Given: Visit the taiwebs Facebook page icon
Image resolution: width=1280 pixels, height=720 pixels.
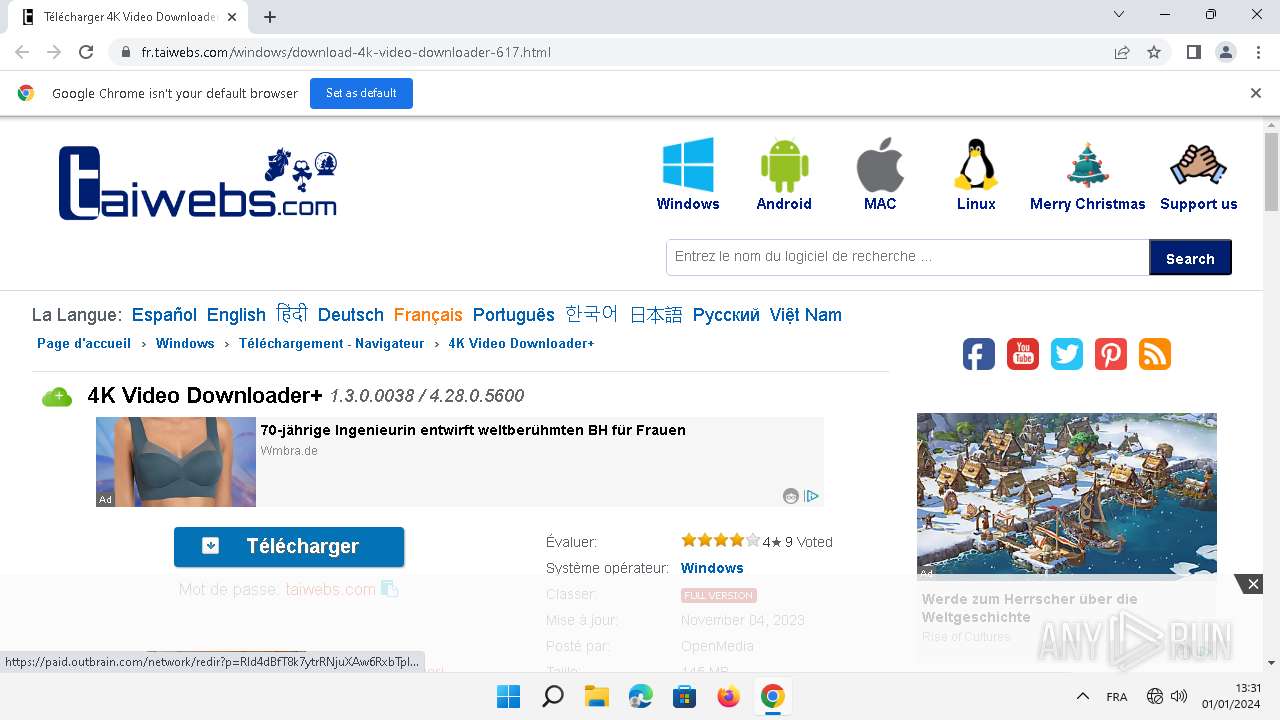Looking at the screenshot, I should (979, 354).
